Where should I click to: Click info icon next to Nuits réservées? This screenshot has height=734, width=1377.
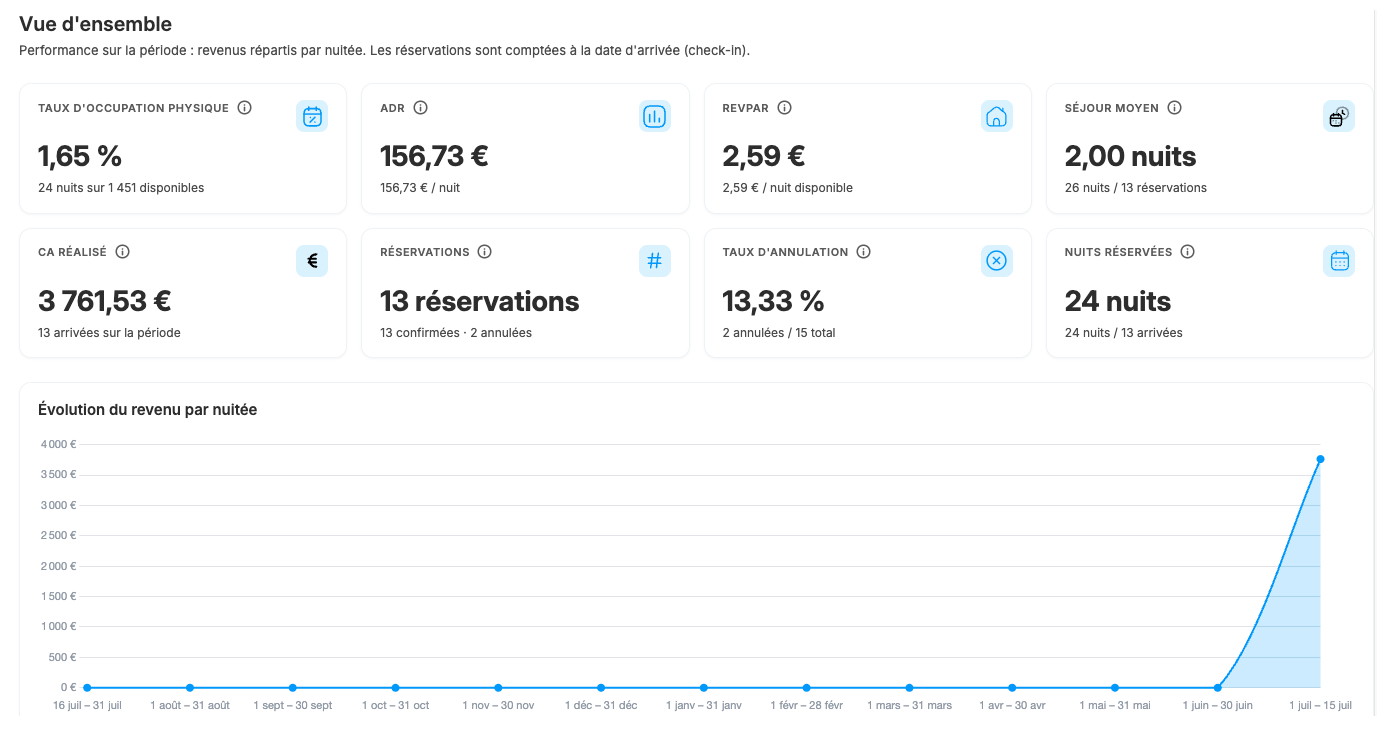tap(1188, 252)
